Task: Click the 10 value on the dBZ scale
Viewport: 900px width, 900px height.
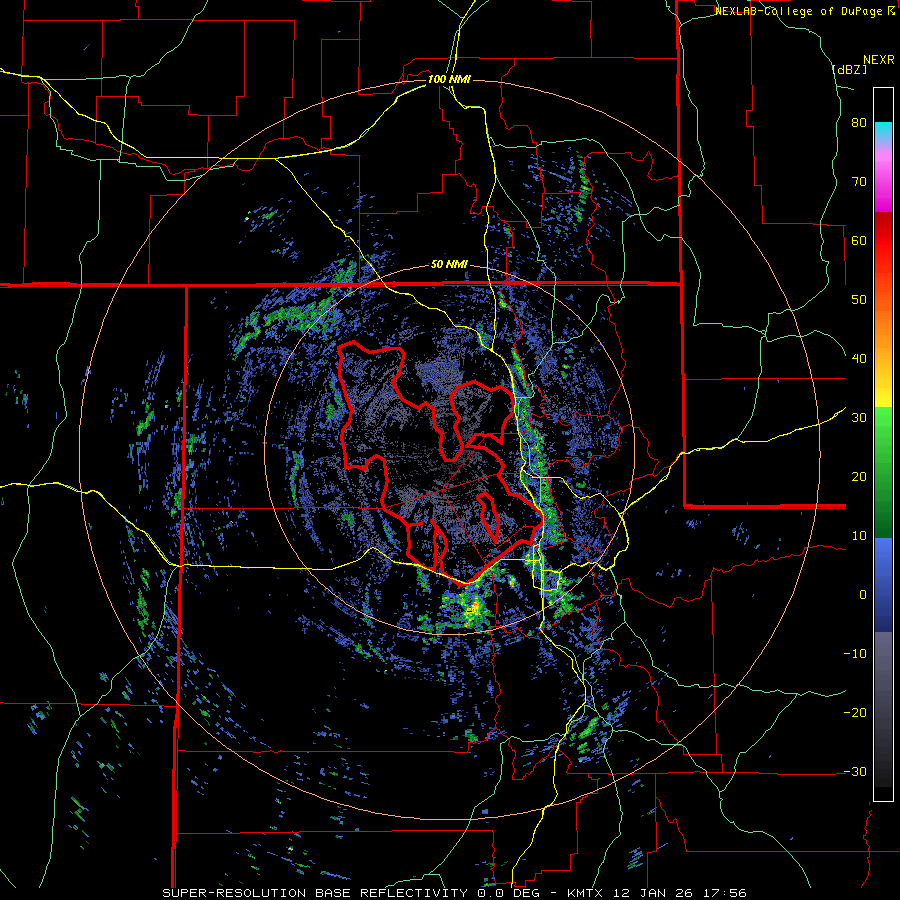Action: coord(859,536)
